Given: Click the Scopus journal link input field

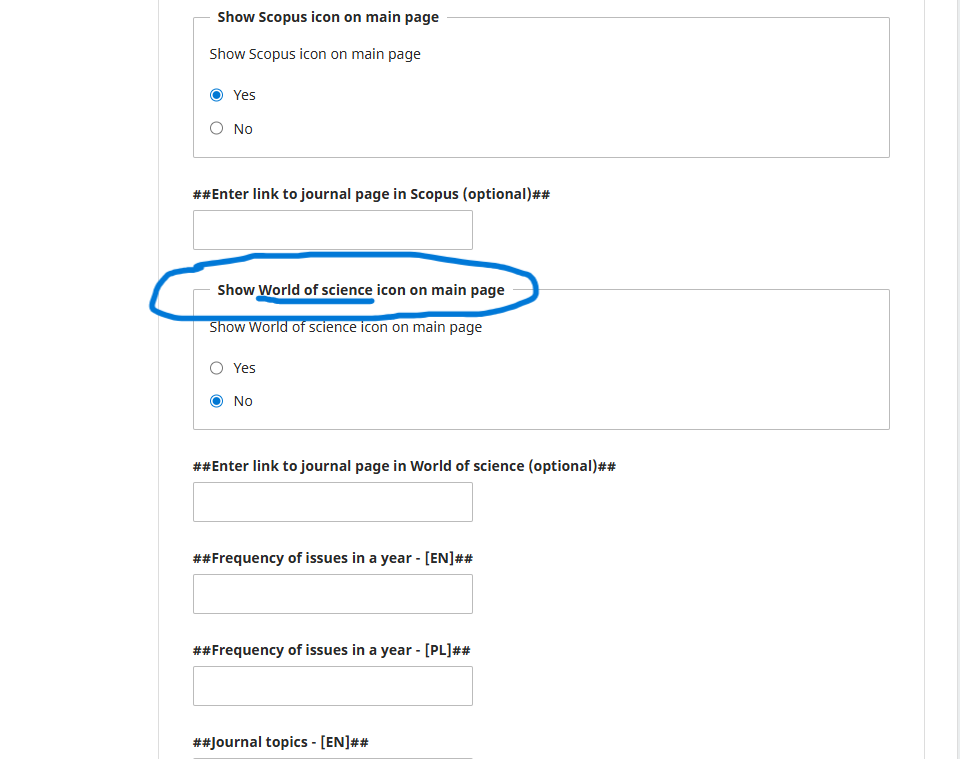Looking at the screenshot, I should coord(332,230).
